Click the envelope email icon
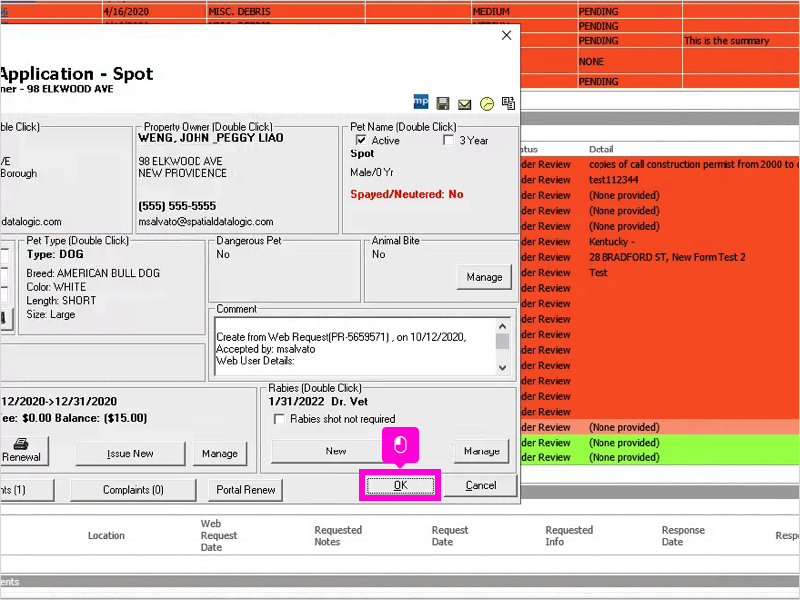Screen dimensions: 800x600 click(464, 104)
